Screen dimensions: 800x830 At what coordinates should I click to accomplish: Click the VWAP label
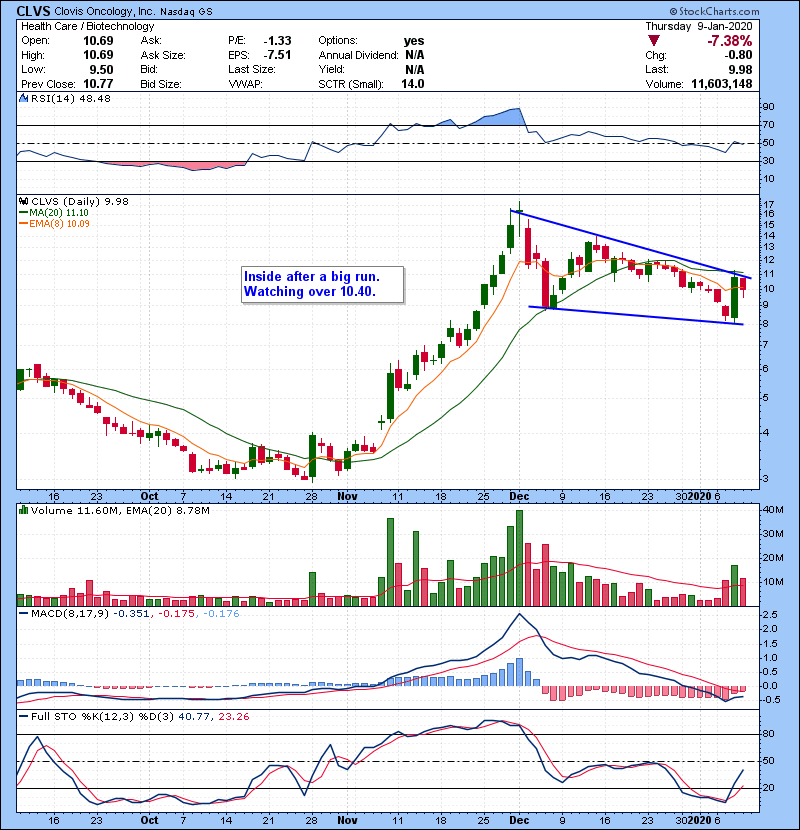pos(245,84)
